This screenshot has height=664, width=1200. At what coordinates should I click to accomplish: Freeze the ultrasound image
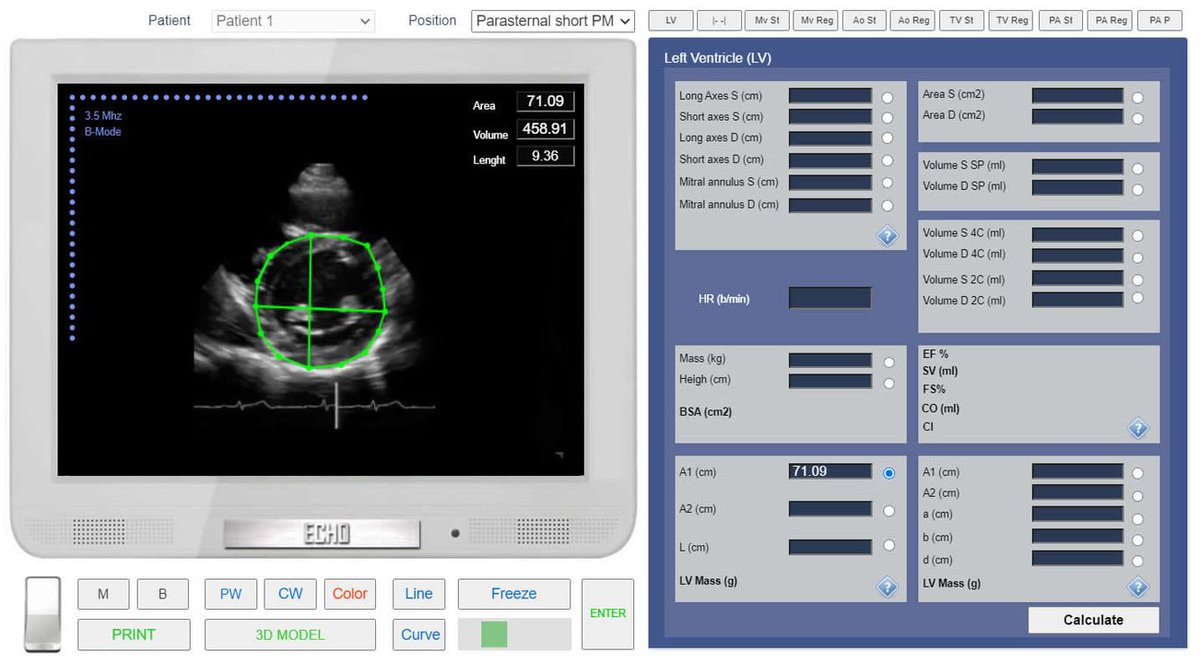tap(514, 594)
